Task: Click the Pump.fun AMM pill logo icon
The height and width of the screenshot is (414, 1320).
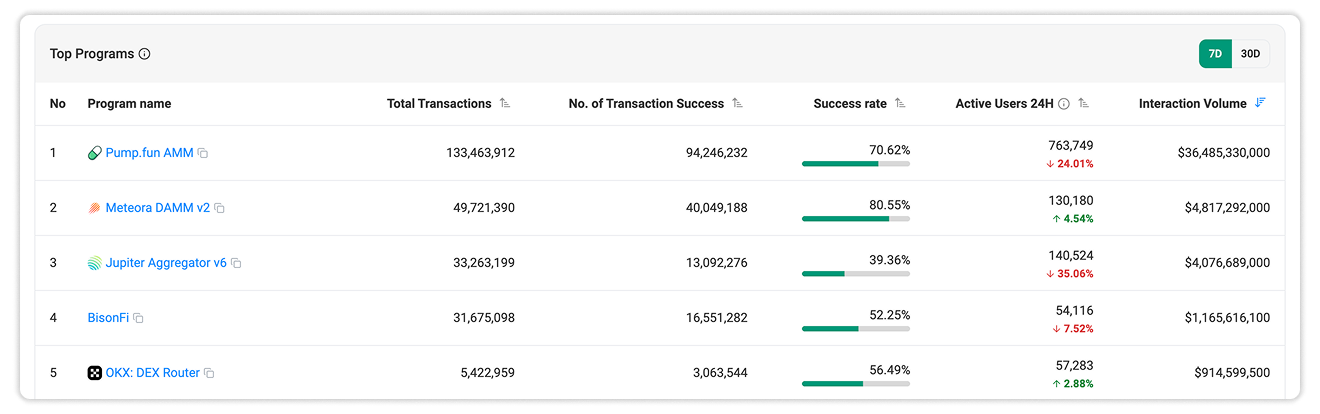Action: [x=95, y=153]
